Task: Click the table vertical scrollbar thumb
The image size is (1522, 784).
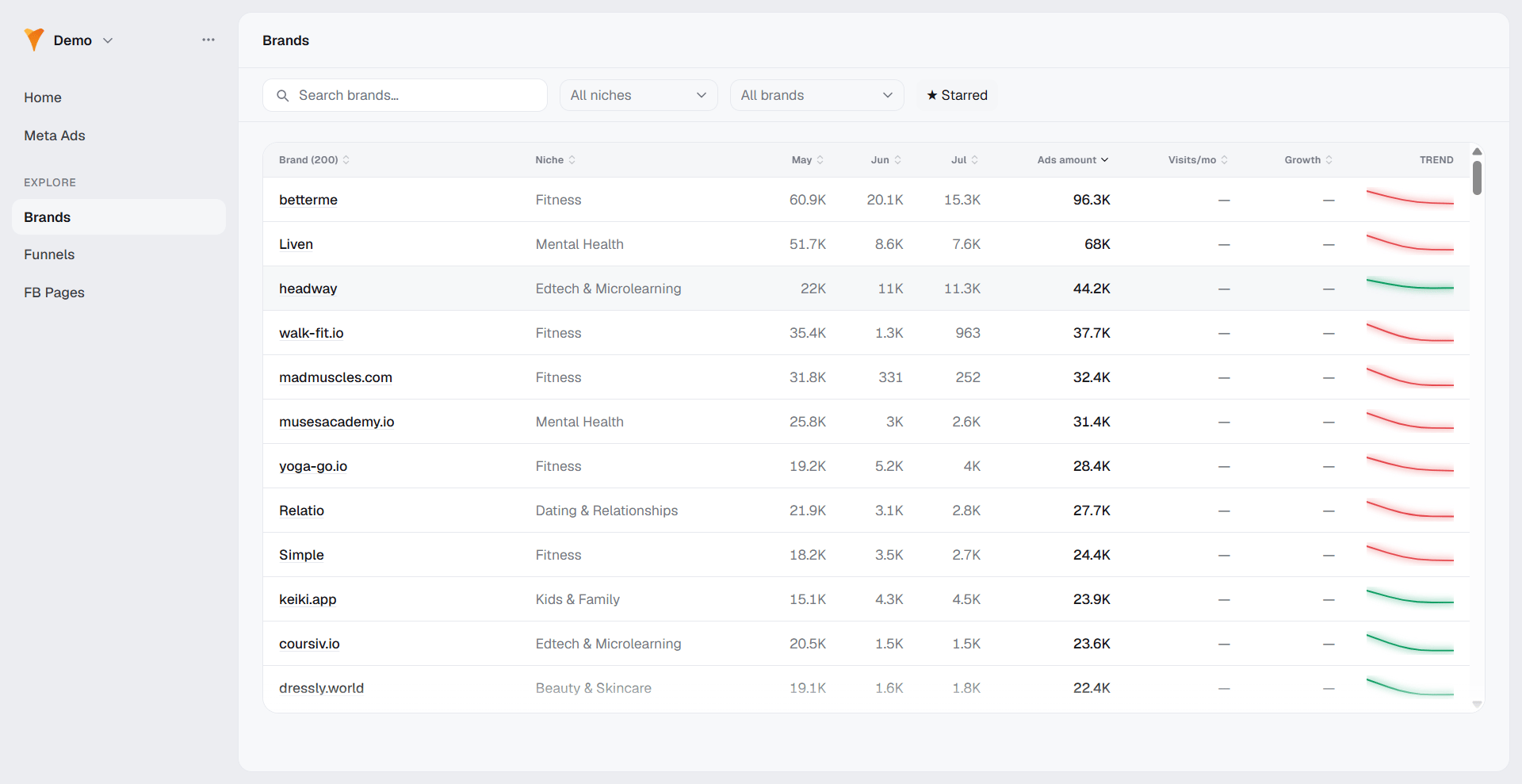Action: click(x=1477, y=178)
